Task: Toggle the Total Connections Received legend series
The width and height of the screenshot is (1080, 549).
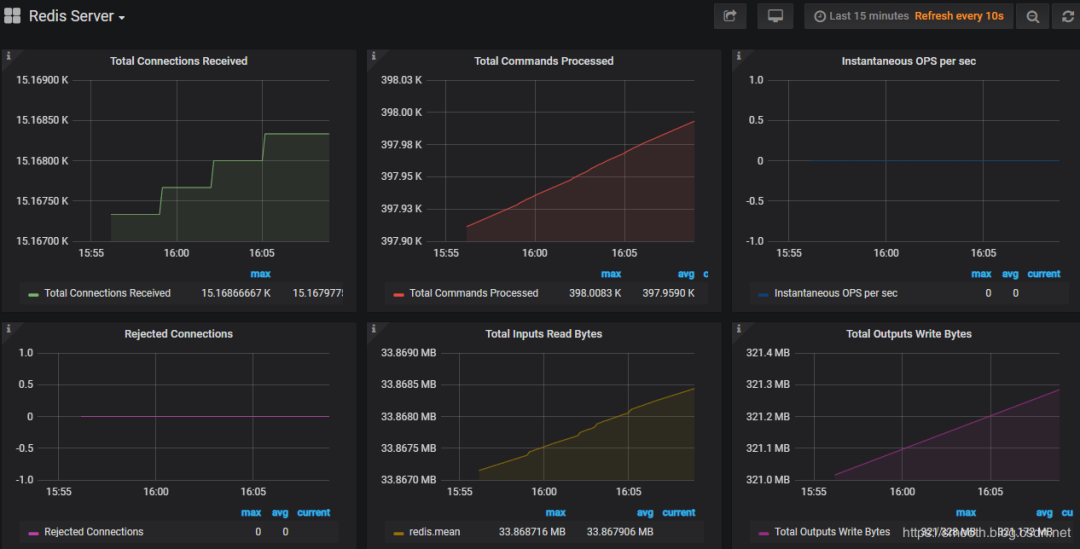Action: (107, 293)
